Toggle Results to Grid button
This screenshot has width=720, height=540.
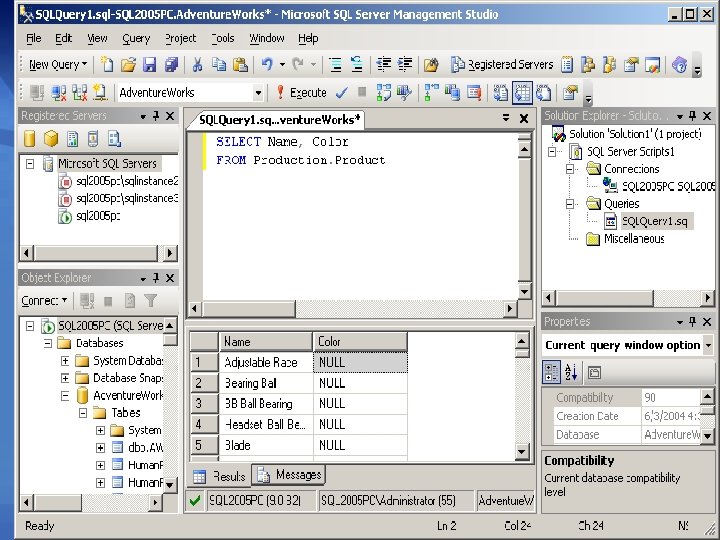click(x=522, y=93)
